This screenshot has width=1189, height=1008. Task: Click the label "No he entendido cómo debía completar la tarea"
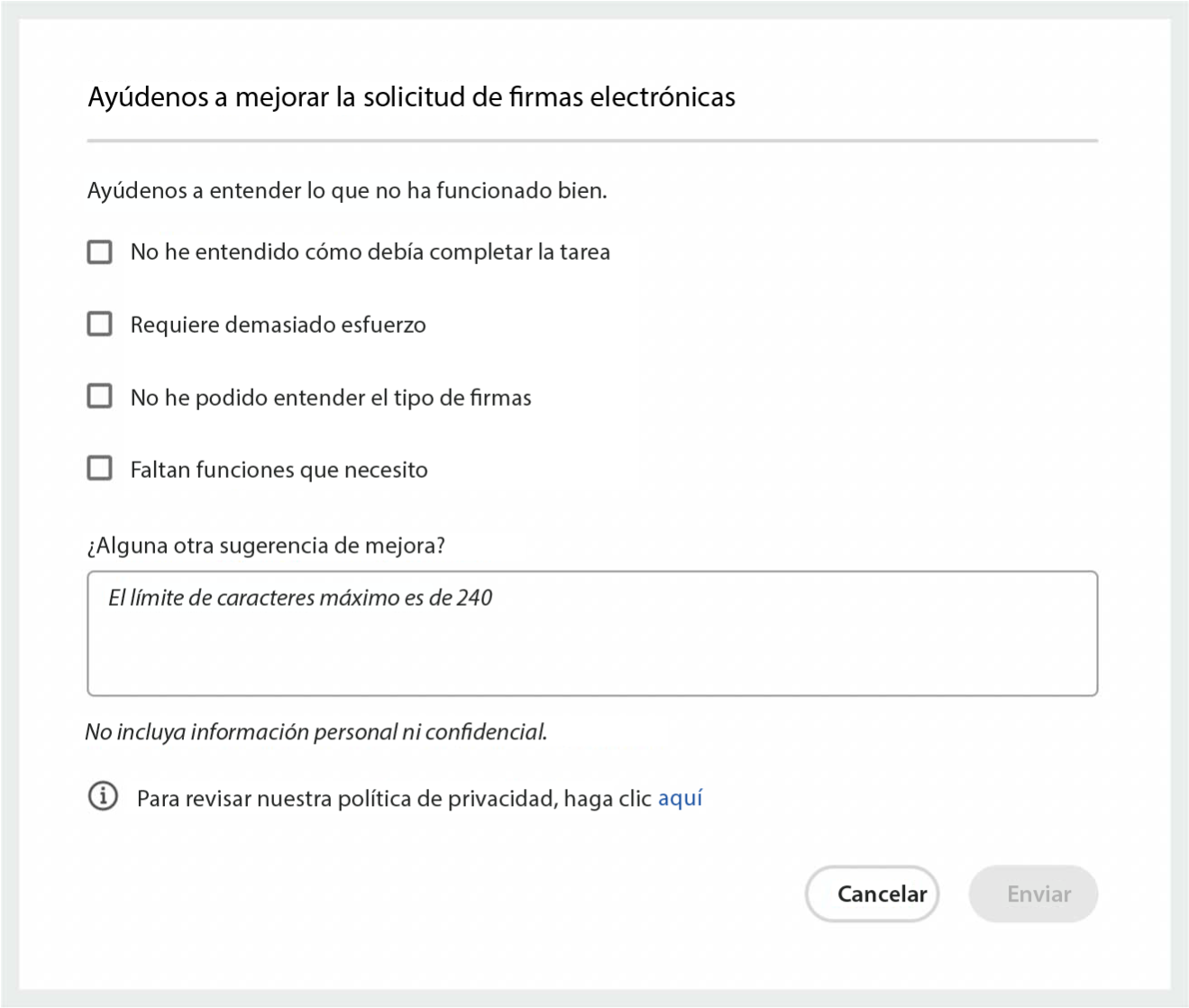[x=370, y=252]
